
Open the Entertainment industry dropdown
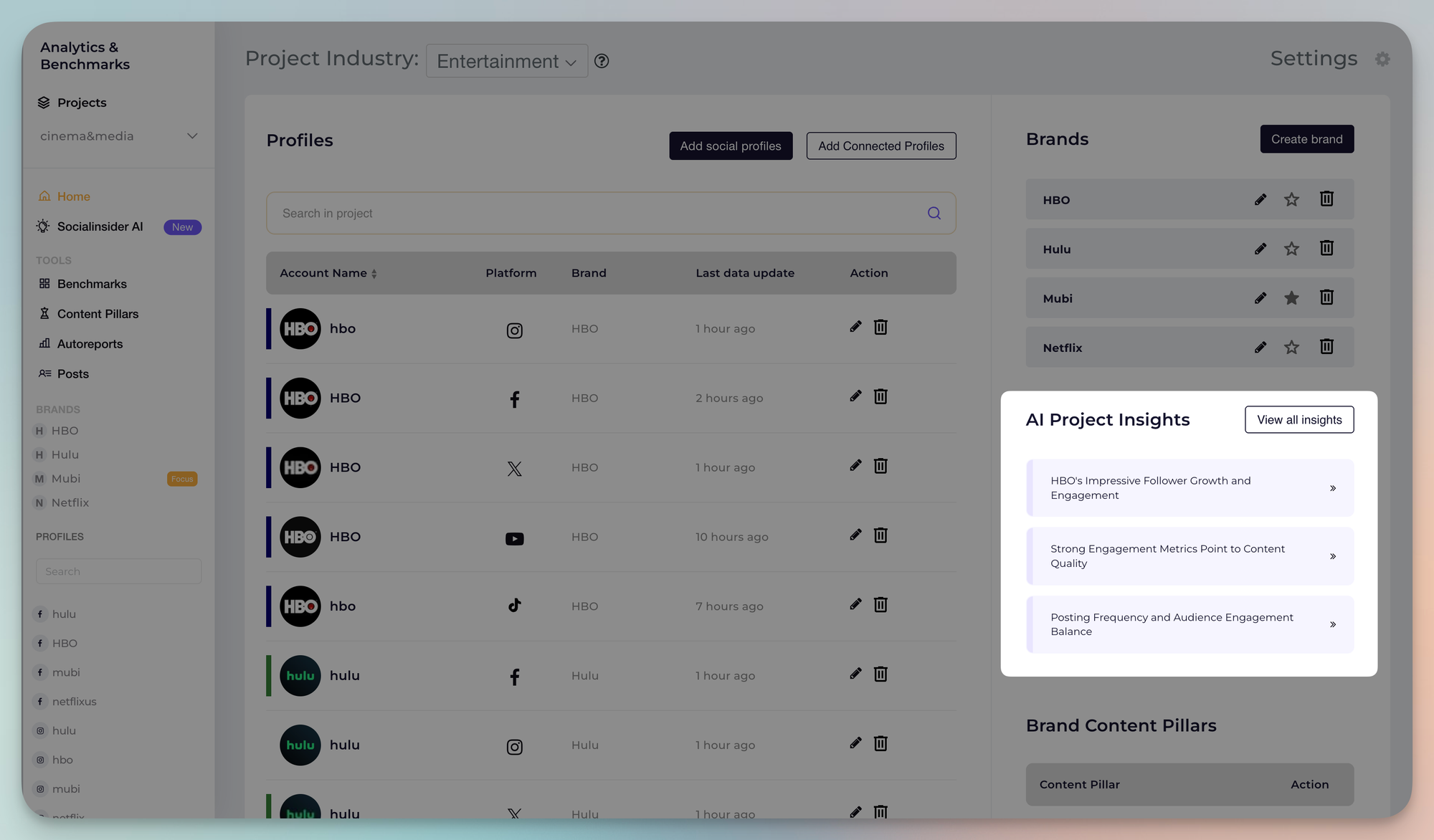tap(506, 61)
